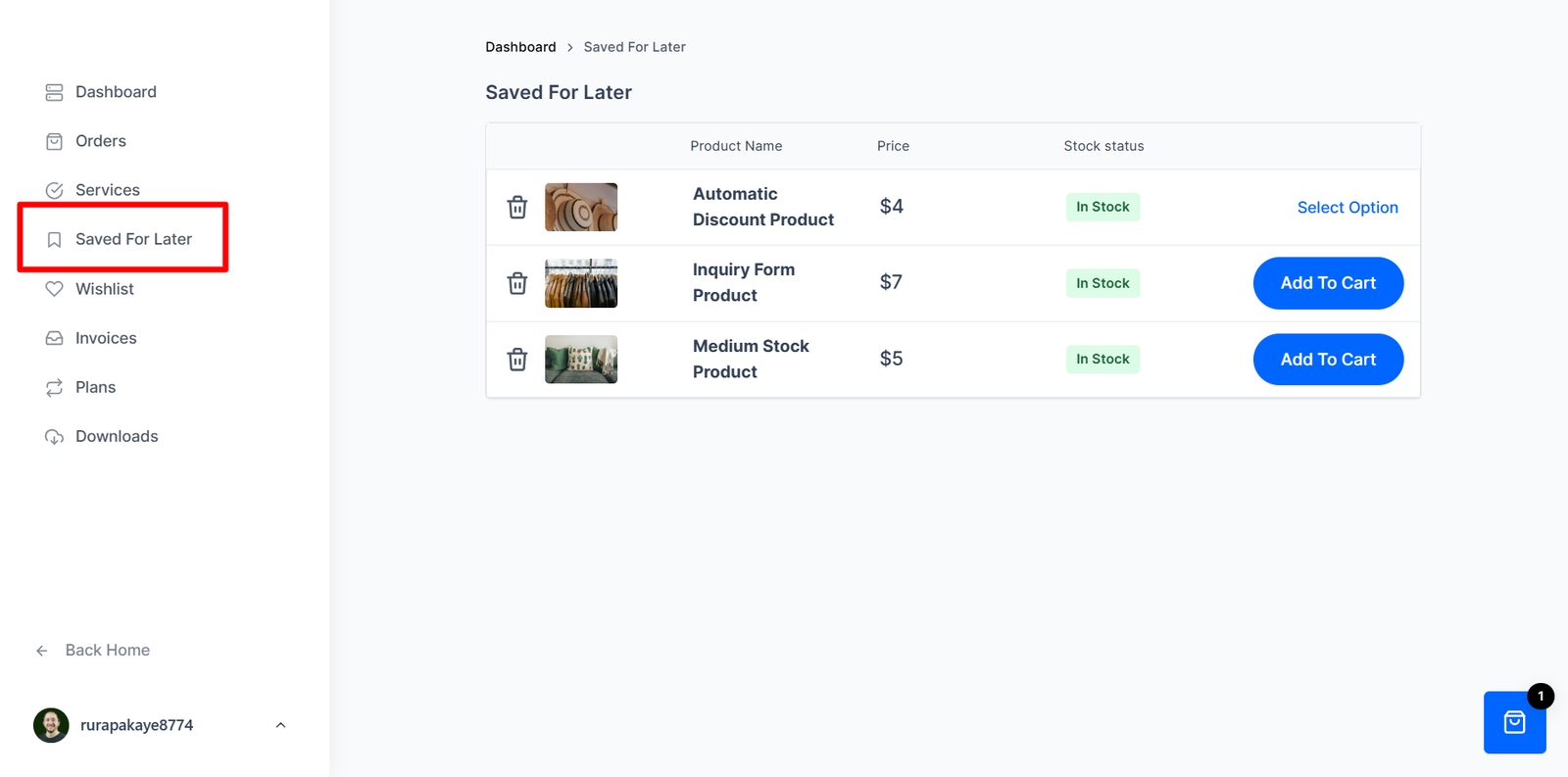This screenshot has width=1568, height=777.
Task: Add Inquiry Form Product to cart
Action: (x=1328, y=283)
